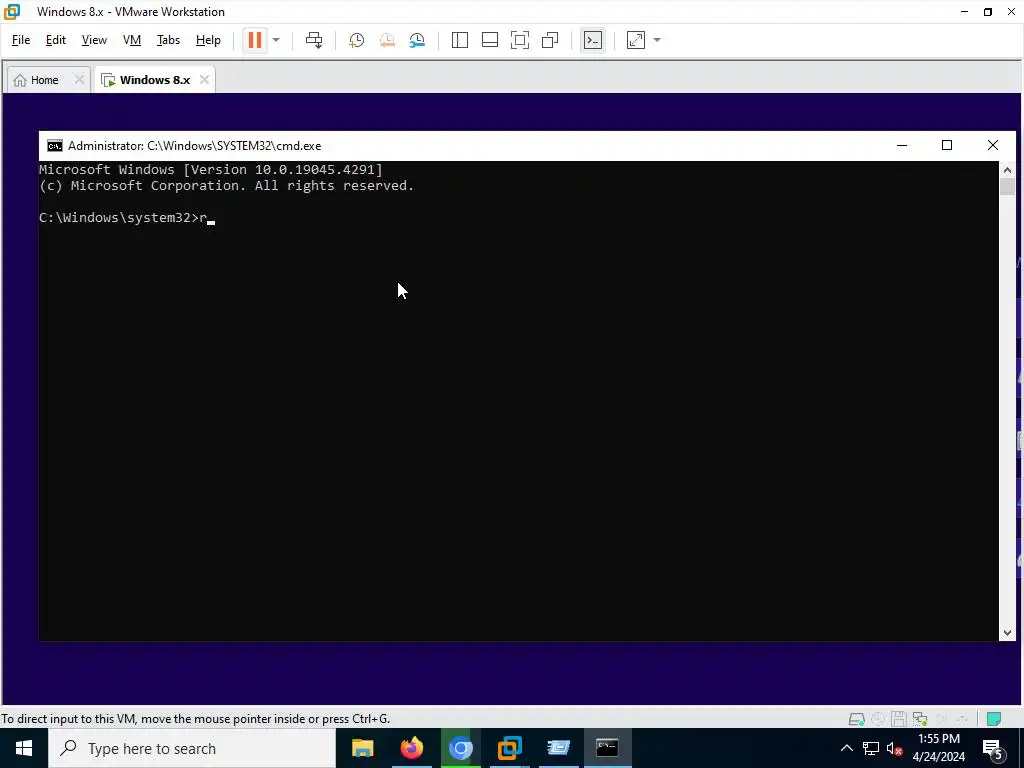
Task: Click the cmd scrollbar up arrow
Action: tap(1007, 170)
